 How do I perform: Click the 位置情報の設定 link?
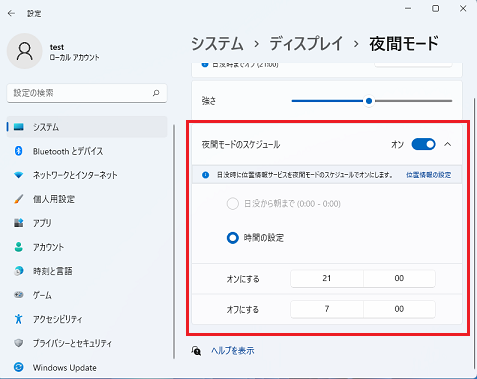pyautogui.click(x=428, y=175)
